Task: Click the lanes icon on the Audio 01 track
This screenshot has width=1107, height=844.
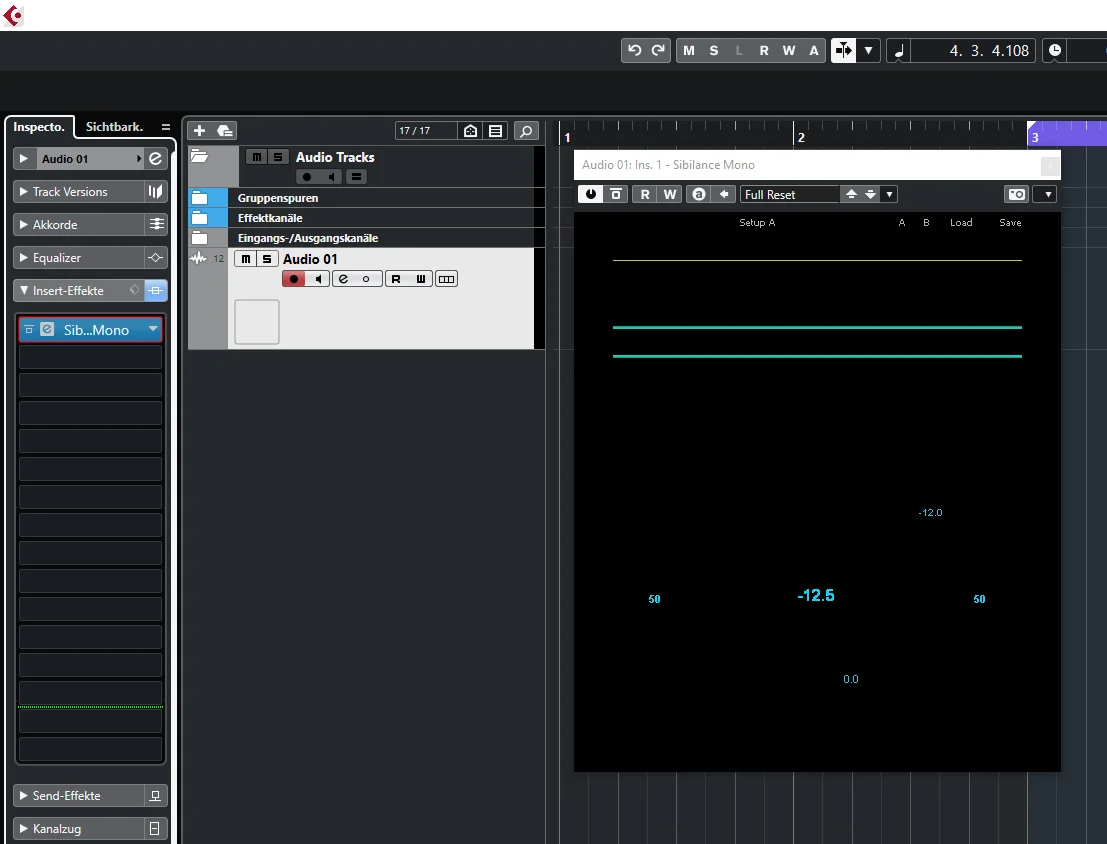Action: [446, 279]
